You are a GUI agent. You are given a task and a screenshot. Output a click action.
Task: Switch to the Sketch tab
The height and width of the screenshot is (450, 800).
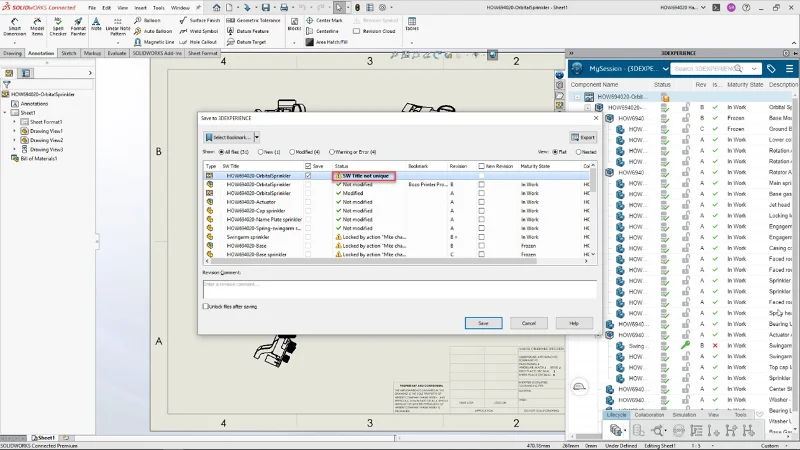coord(68,53)
